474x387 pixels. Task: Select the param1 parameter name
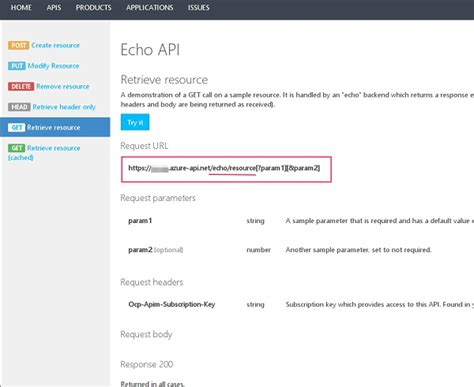click(140, 221)
